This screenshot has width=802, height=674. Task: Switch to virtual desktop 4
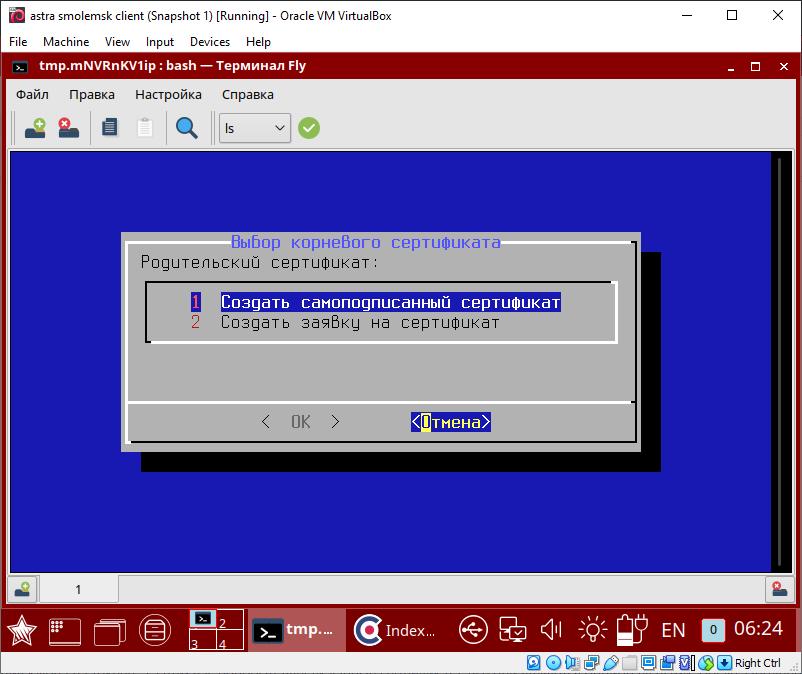click(x=230, y=639)
